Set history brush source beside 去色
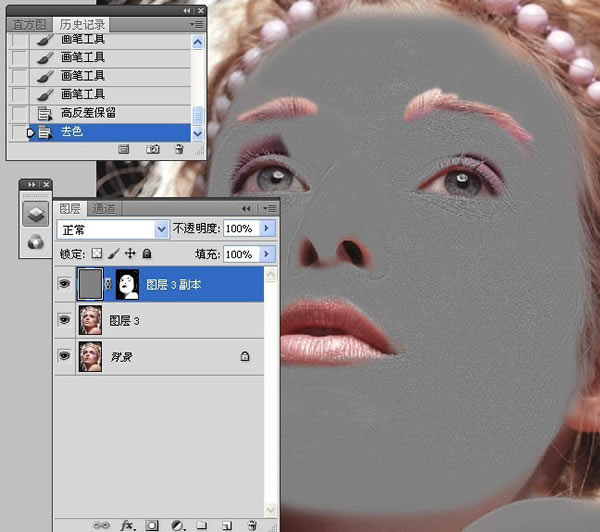 [x=19, y=132]
